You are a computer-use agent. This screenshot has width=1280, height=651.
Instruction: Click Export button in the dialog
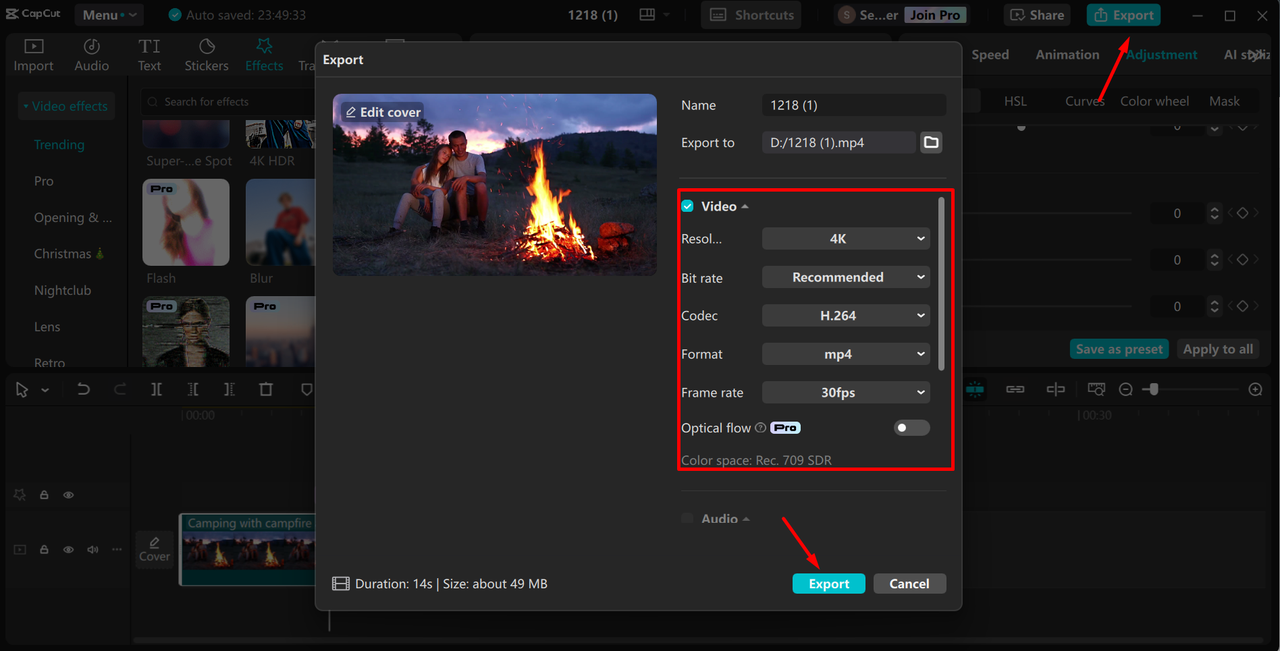coord(829,584)
